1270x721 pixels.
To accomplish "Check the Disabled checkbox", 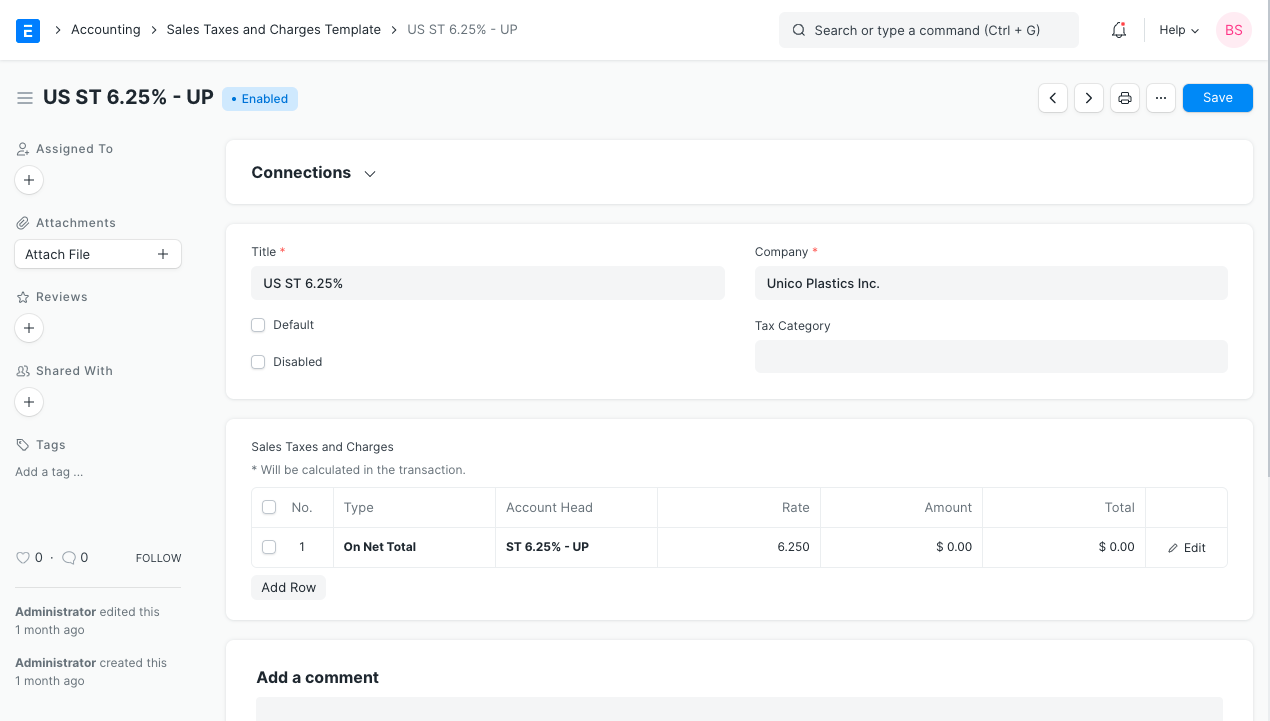I will 258,362.
